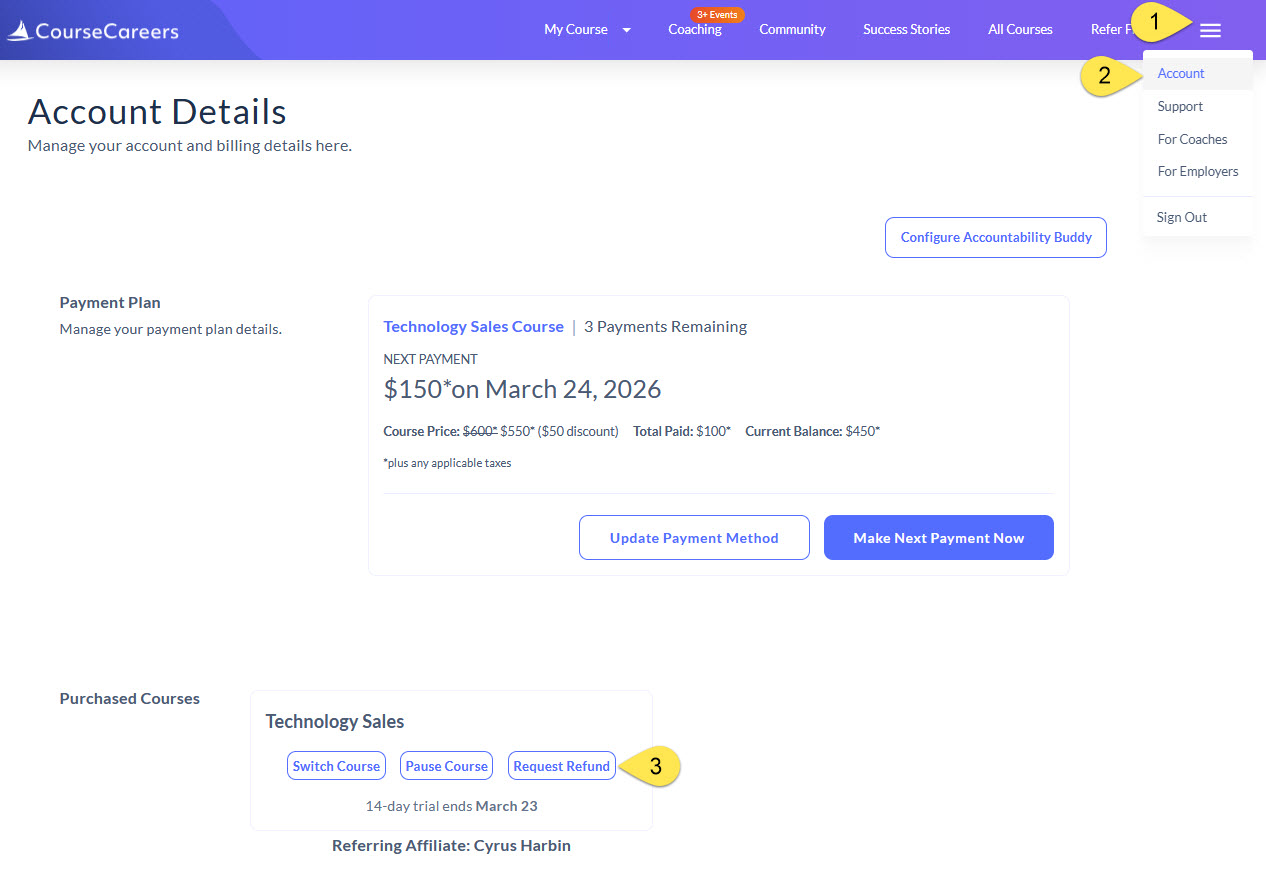
Task: Open All Courses in navigation
Action: tap(1020, 30)
